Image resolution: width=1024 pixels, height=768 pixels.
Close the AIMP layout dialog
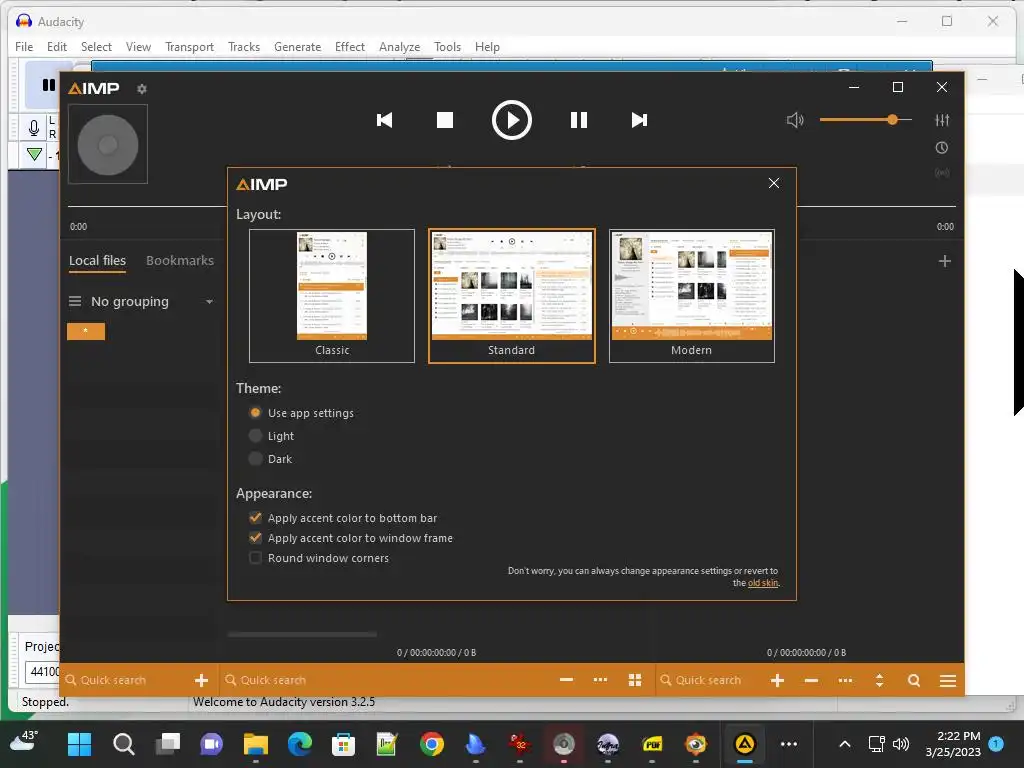(x=774, y=183)
